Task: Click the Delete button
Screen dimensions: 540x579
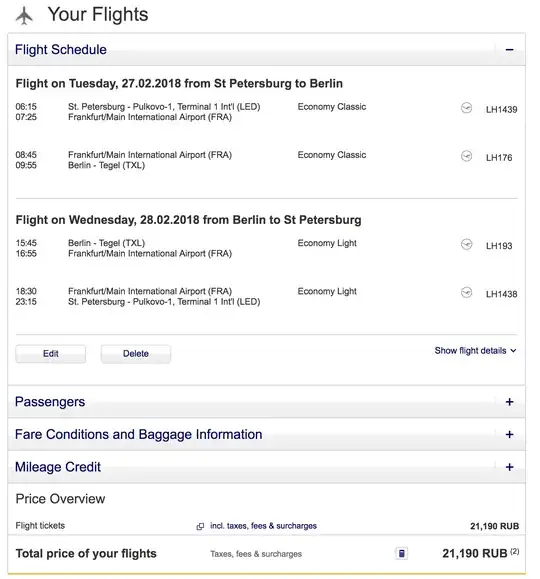Action: pyautogui.click(x=136, y=354)
